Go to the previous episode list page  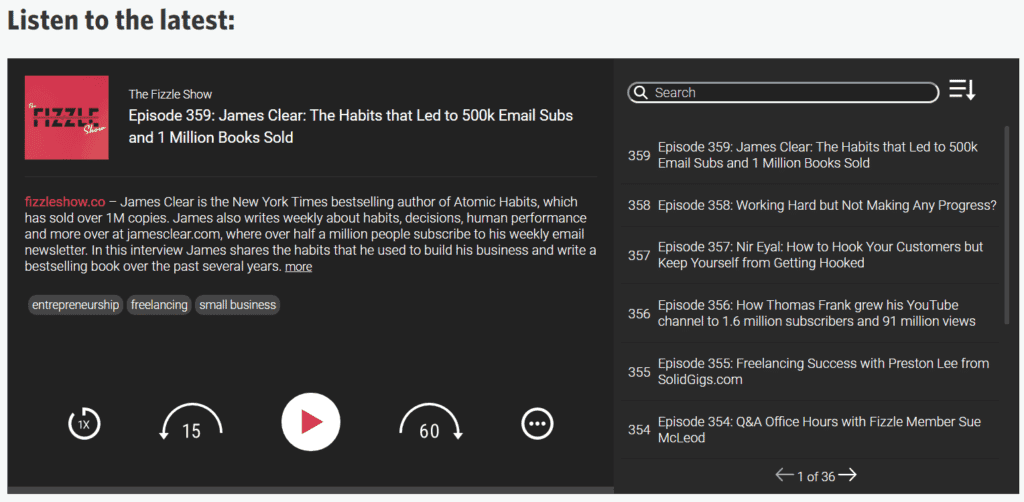(x=784, y=475)
